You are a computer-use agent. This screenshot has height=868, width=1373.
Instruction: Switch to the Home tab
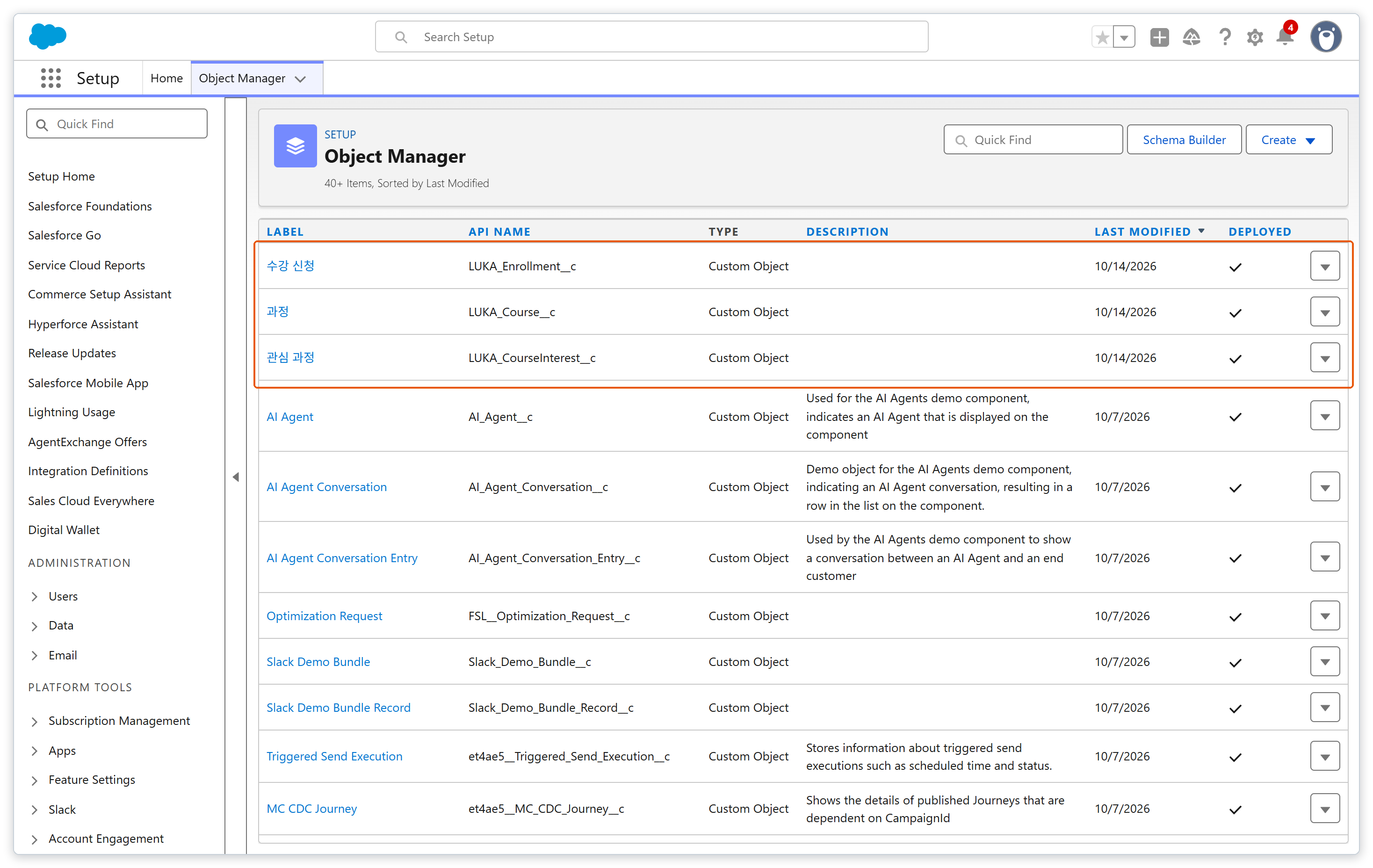tap(166, 78)
